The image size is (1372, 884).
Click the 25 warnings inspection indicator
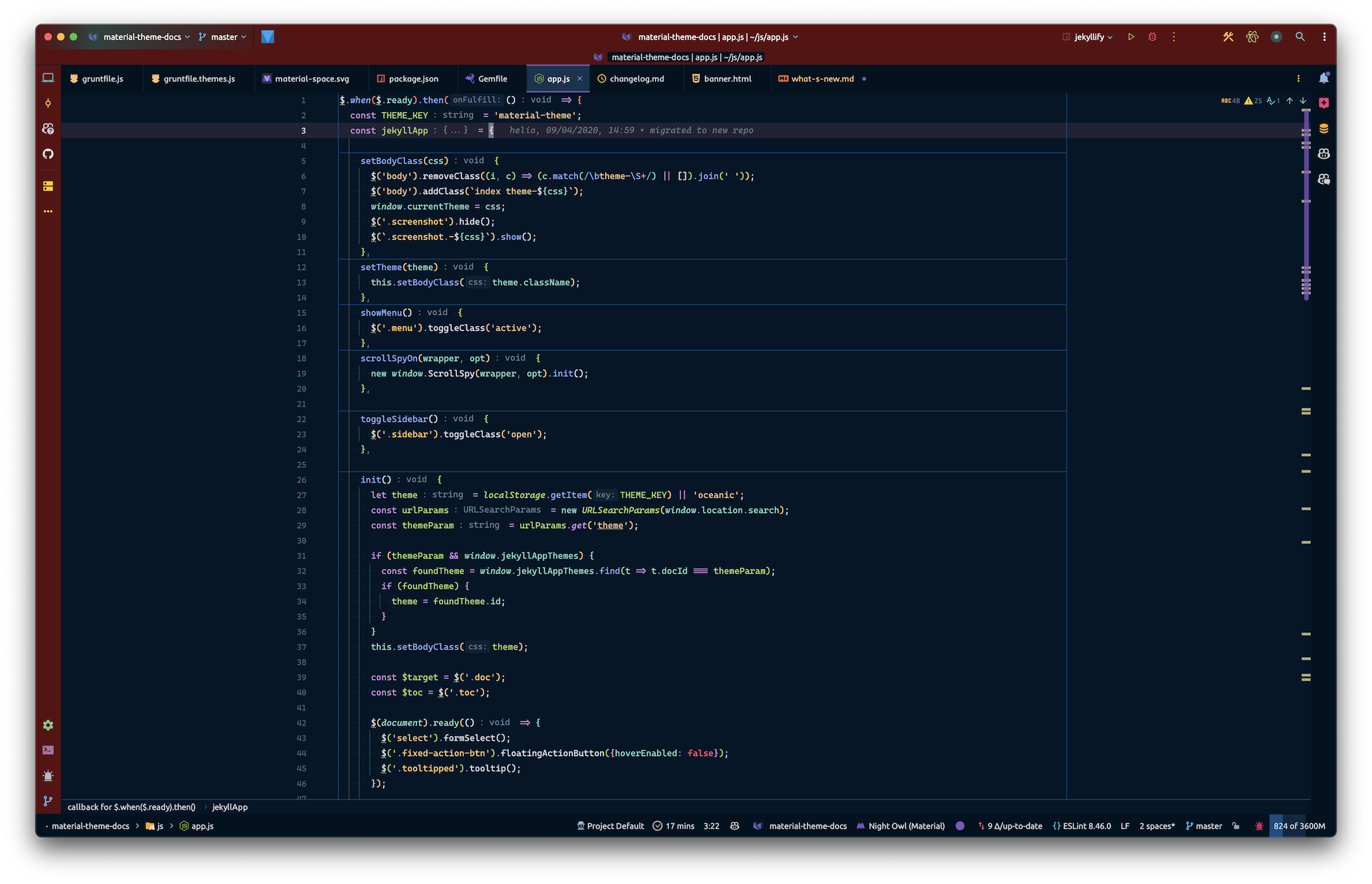(x=1252, y=100)
